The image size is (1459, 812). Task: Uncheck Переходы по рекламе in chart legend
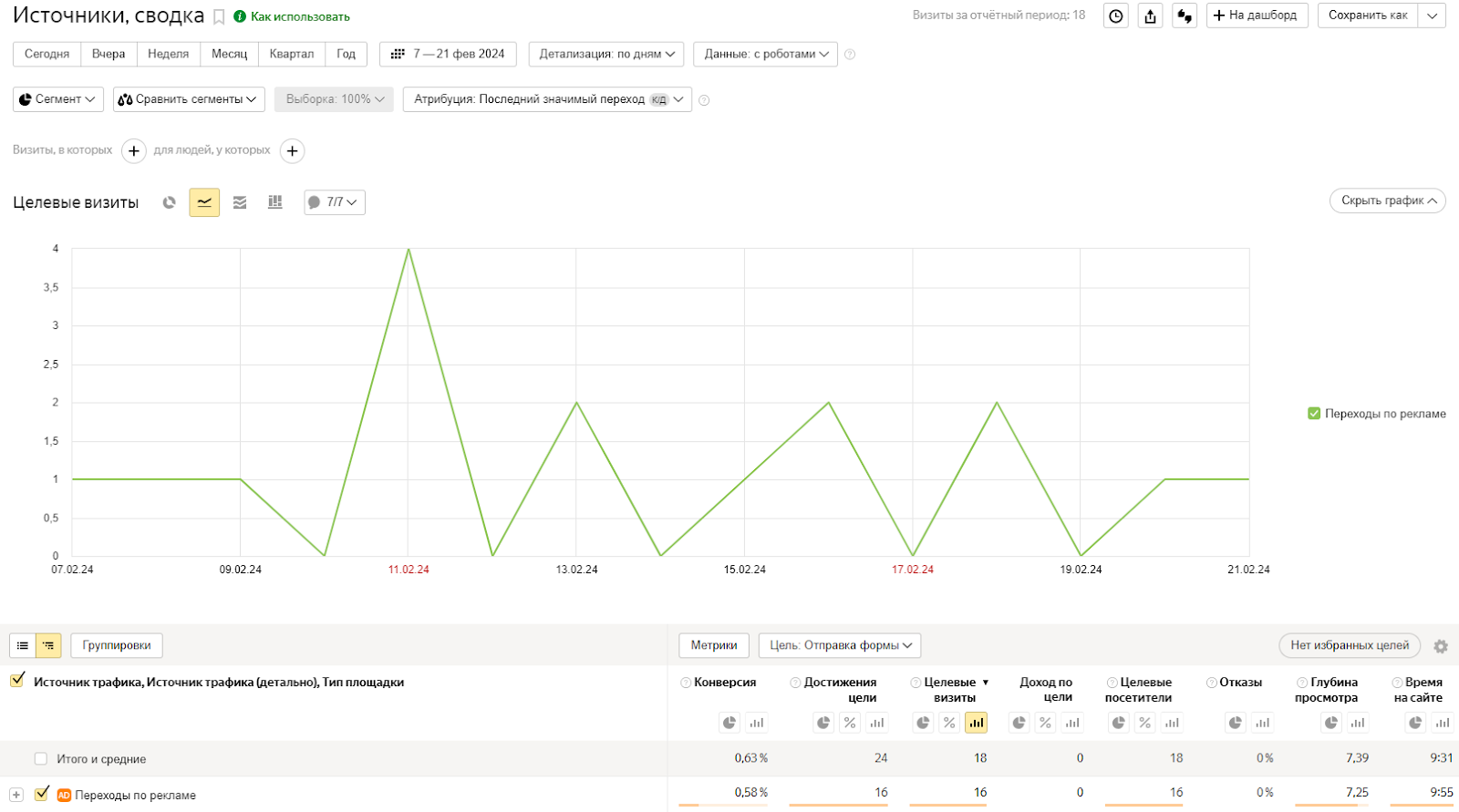1314,414
